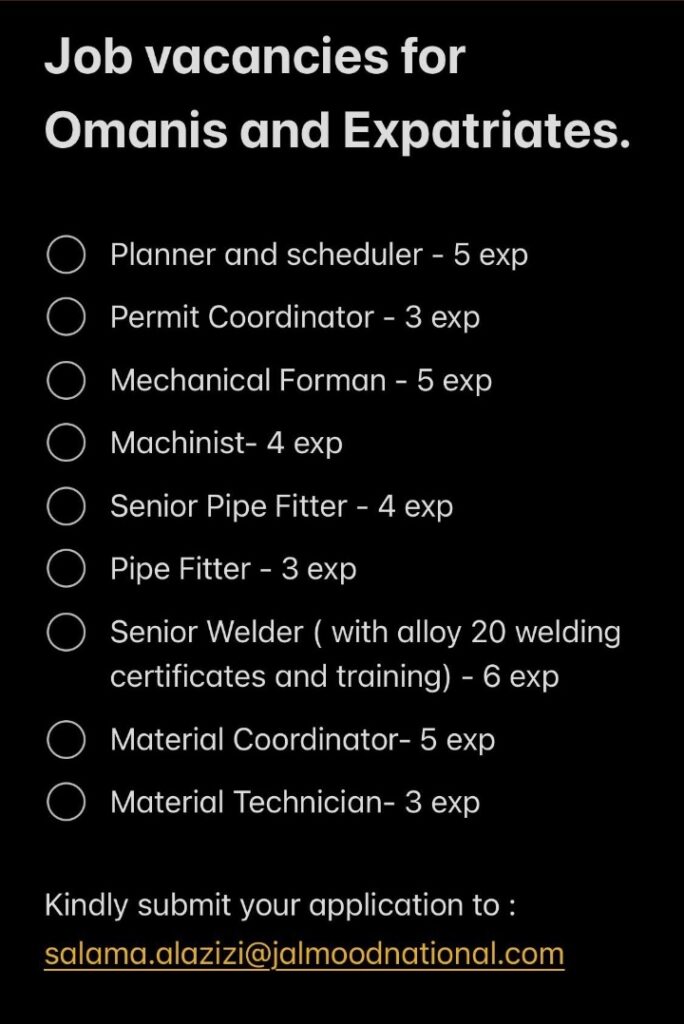This screenshot has height=1024, width=684.
Task: Select the Pipe Fitter checkbox circle
Action: 66,570
